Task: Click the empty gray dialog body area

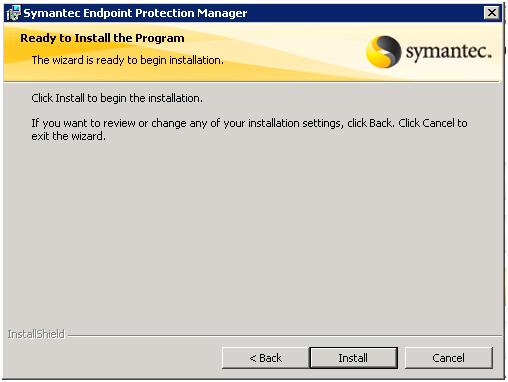Action: coord(253,233)
